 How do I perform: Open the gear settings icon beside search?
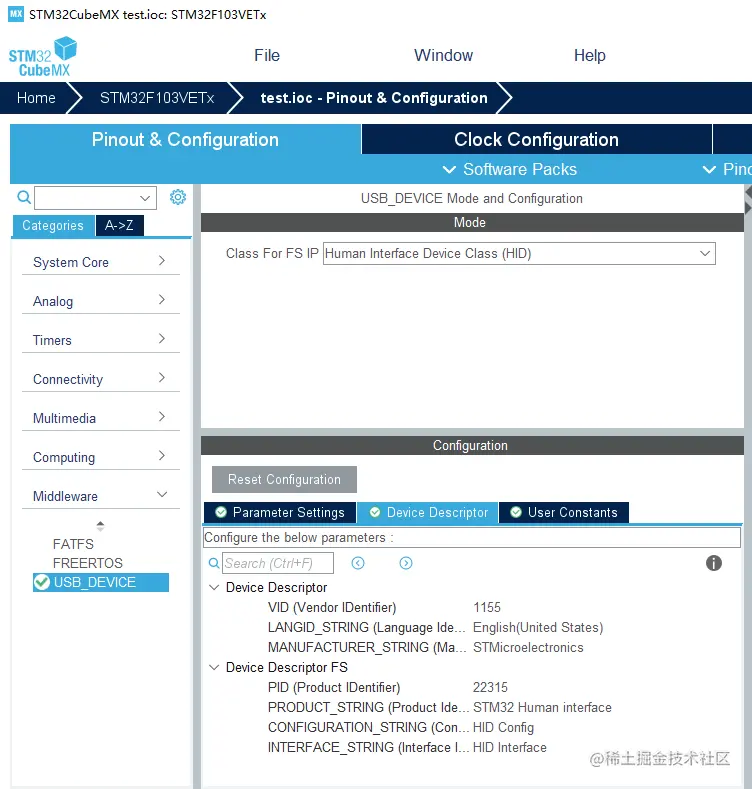tap(178, 197)
